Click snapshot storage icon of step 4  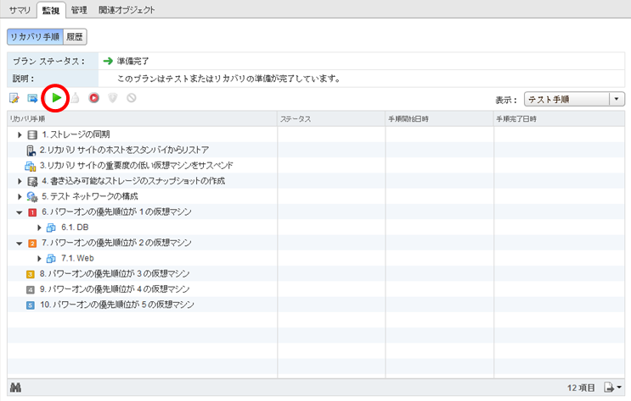(x=32, y=181)
